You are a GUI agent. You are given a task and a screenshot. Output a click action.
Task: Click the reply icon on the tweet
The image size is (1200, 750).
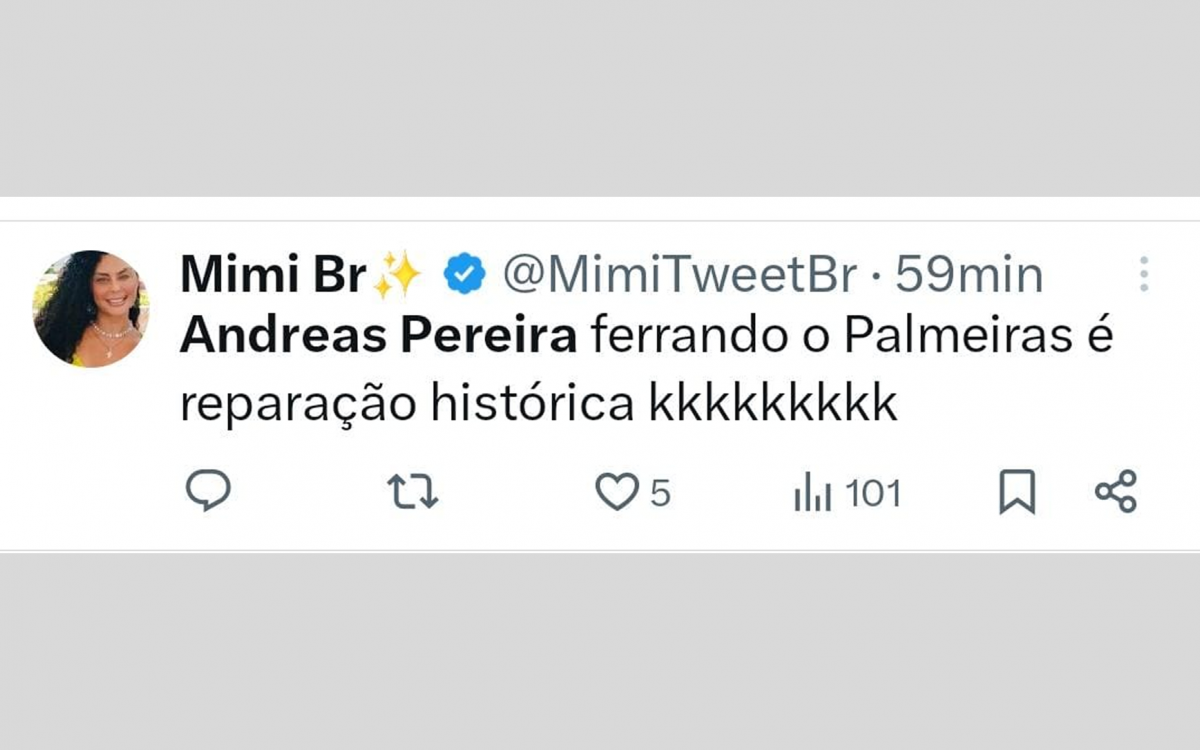[209, 490]
